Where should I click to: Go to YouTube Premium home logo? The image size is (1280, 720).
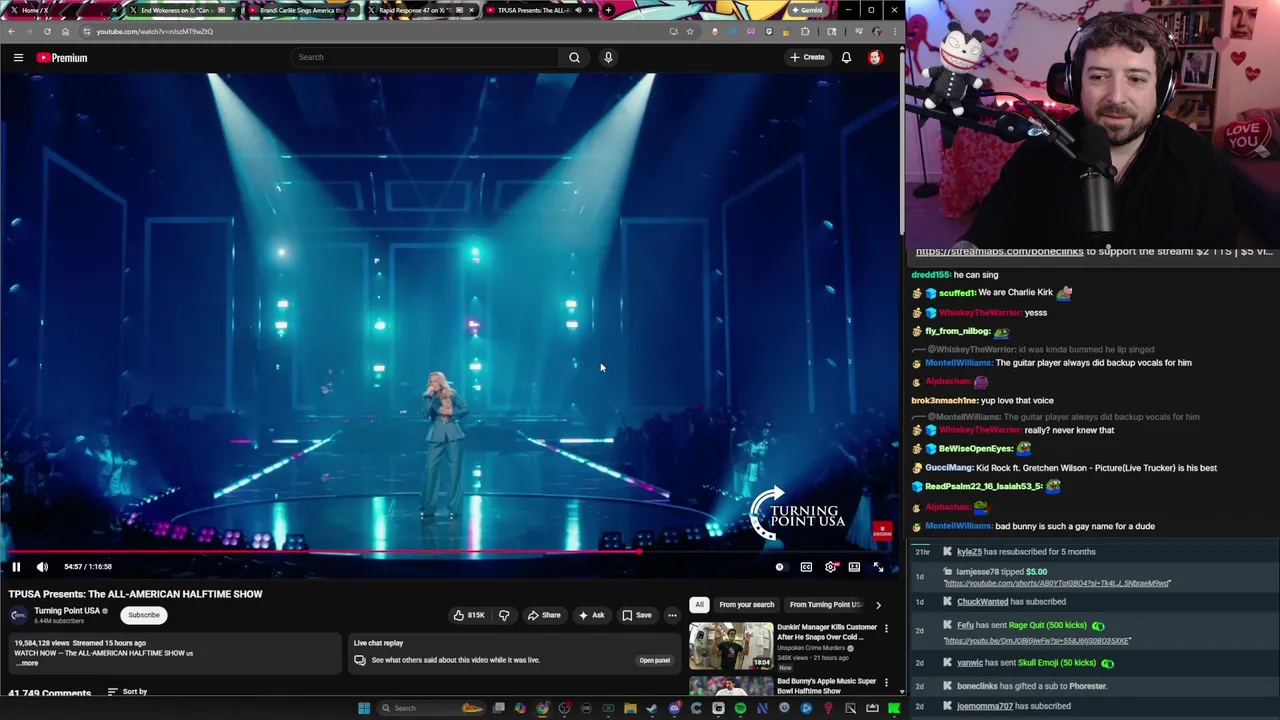(x=62, y=57)
